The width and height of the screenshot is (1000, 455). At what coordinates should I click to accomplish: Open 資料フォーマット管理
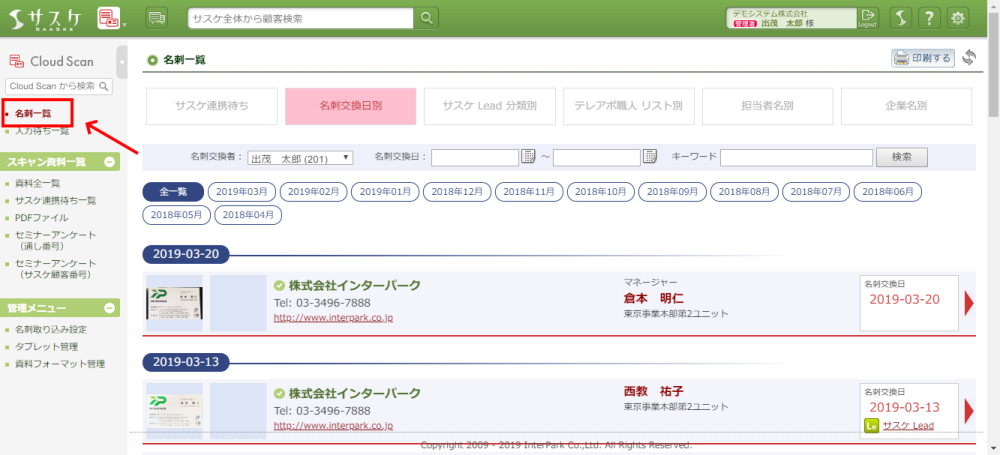[60, 364]
